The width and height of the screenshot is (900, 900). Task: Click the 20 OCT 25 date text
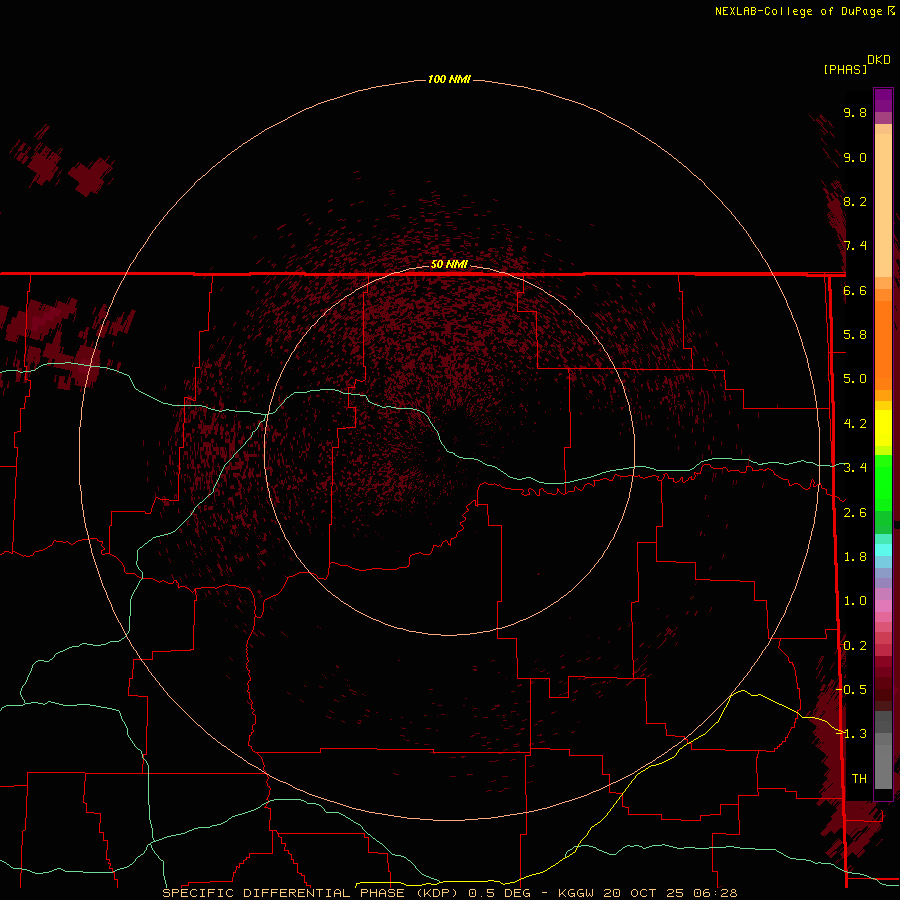pos(642,893)
